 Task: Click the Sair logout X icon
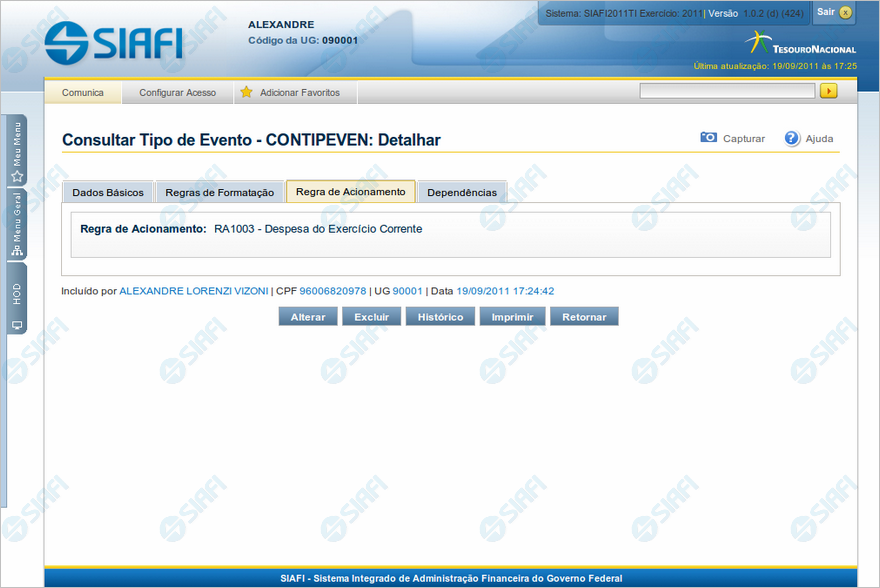click(x=846, y=13)
